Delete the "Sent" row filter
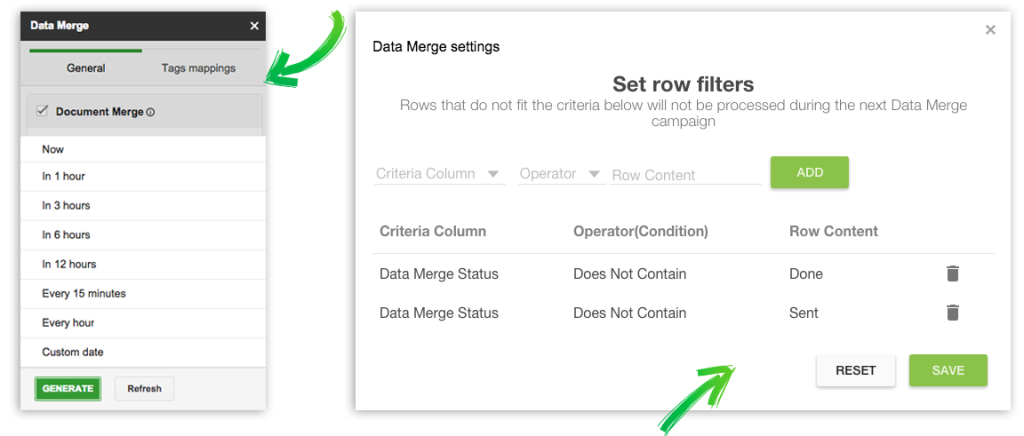The image size is (1024, 436). [x=953, y=313]
